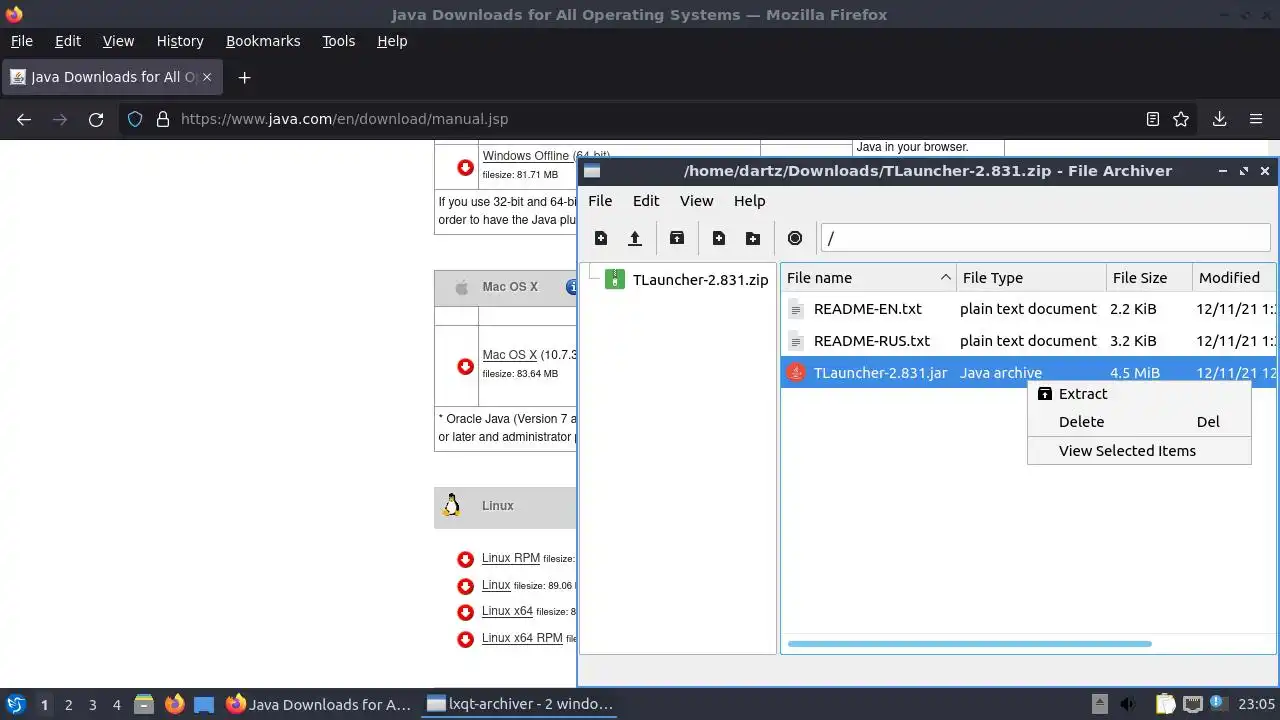The height and width of the screenshot is (720, 1280).
Task: Sort by the File Type column header
Action: coord(1031,278)
